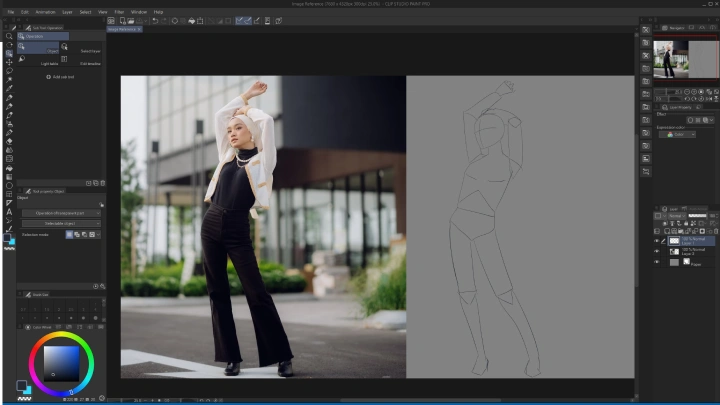Toggle set as reference layer icon
The width and height of the screenshot is (720, 405).
click(672, 224)
